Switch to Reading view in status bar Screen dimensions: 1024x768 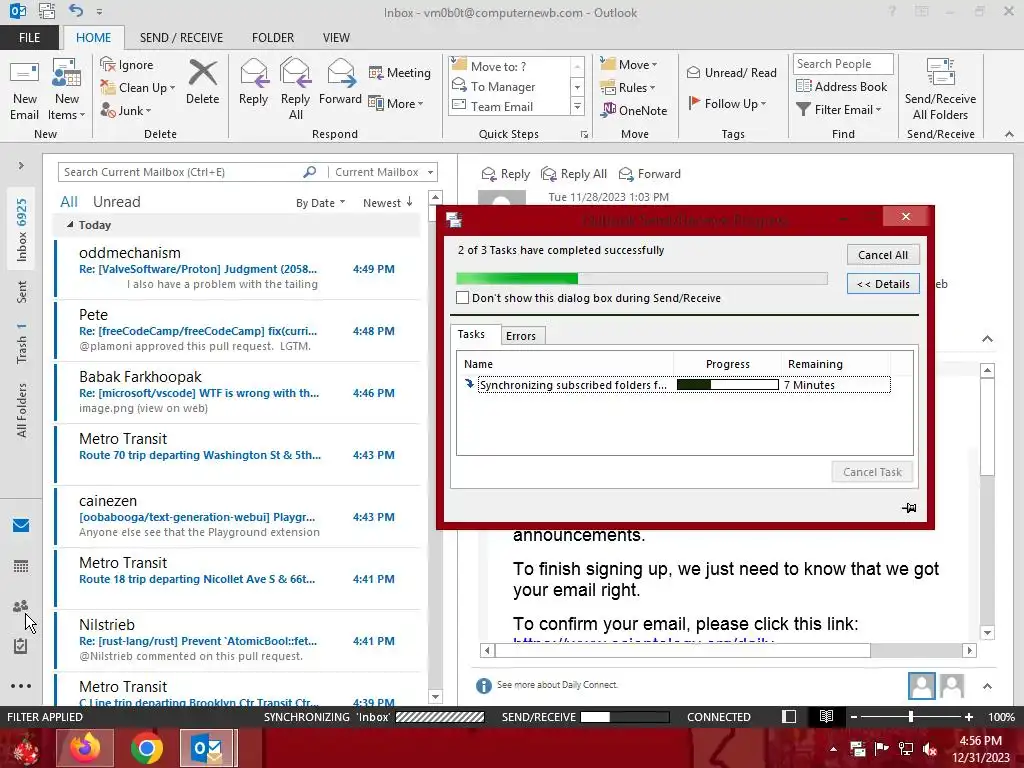pyautogui.click(x=826, y=716)
